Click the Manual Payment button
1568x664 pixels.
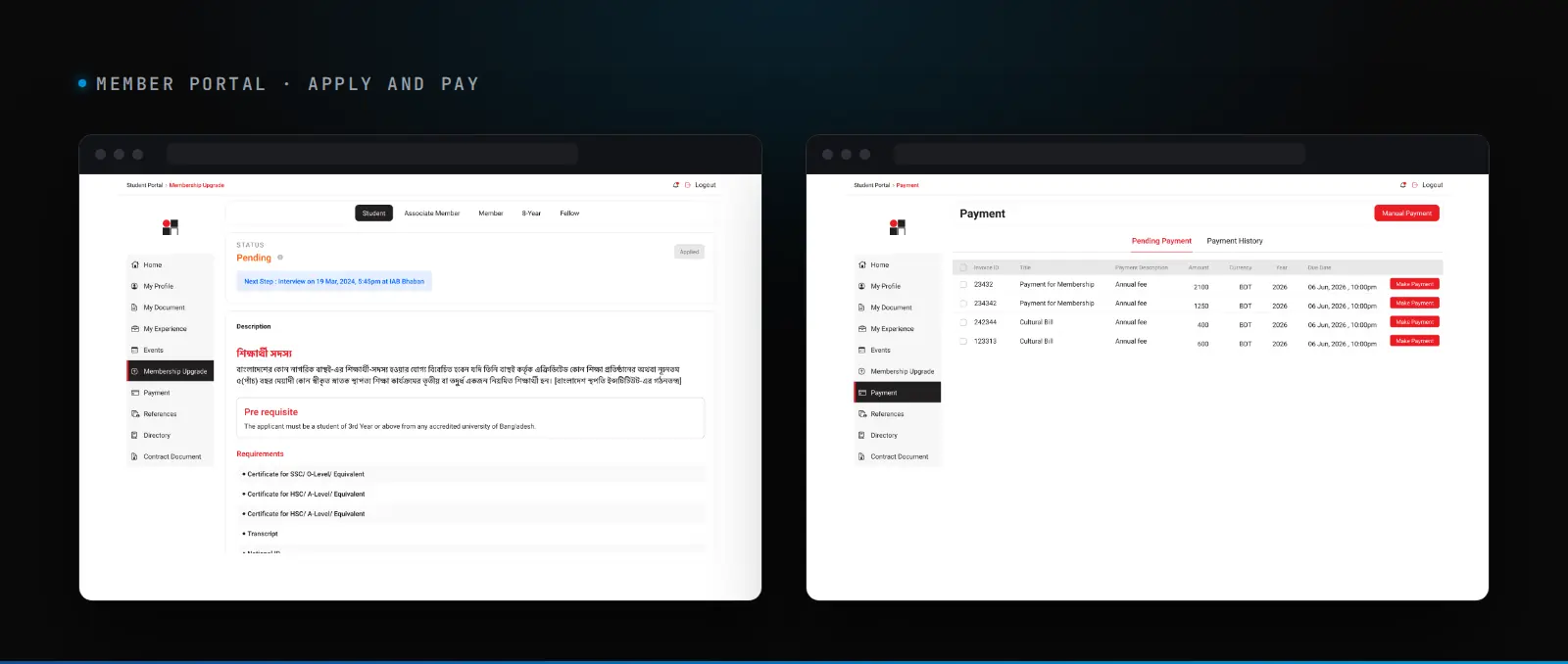click(1406, 213)
